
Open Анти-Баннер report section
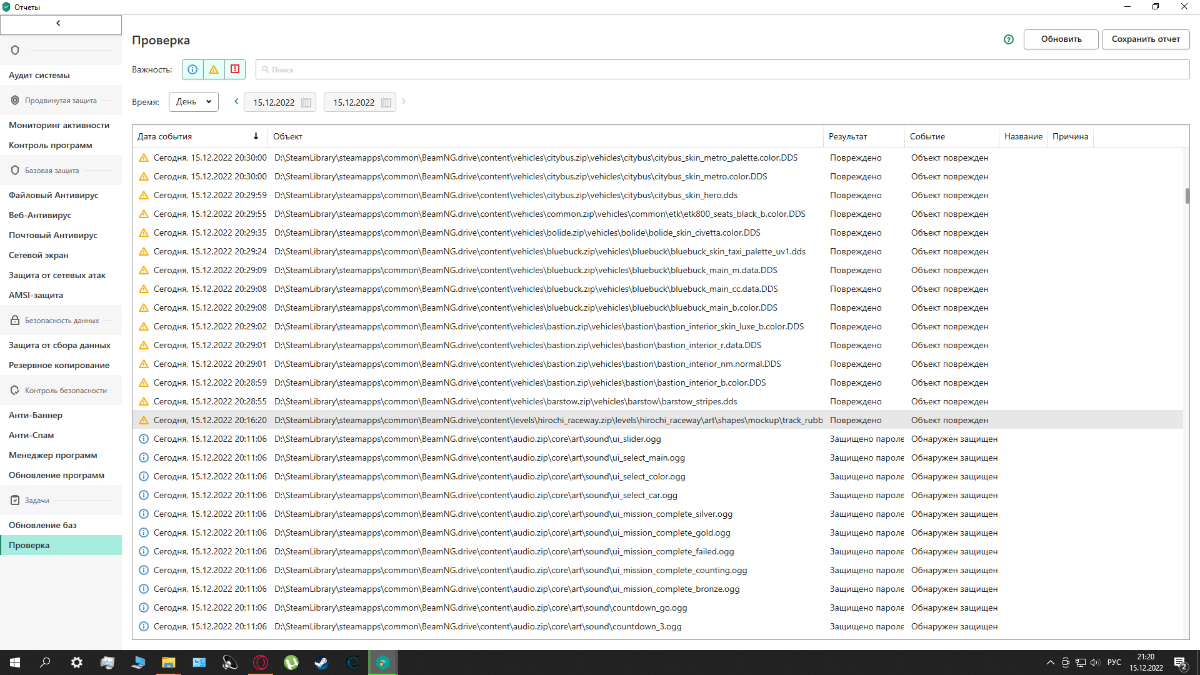pos(61,415)
